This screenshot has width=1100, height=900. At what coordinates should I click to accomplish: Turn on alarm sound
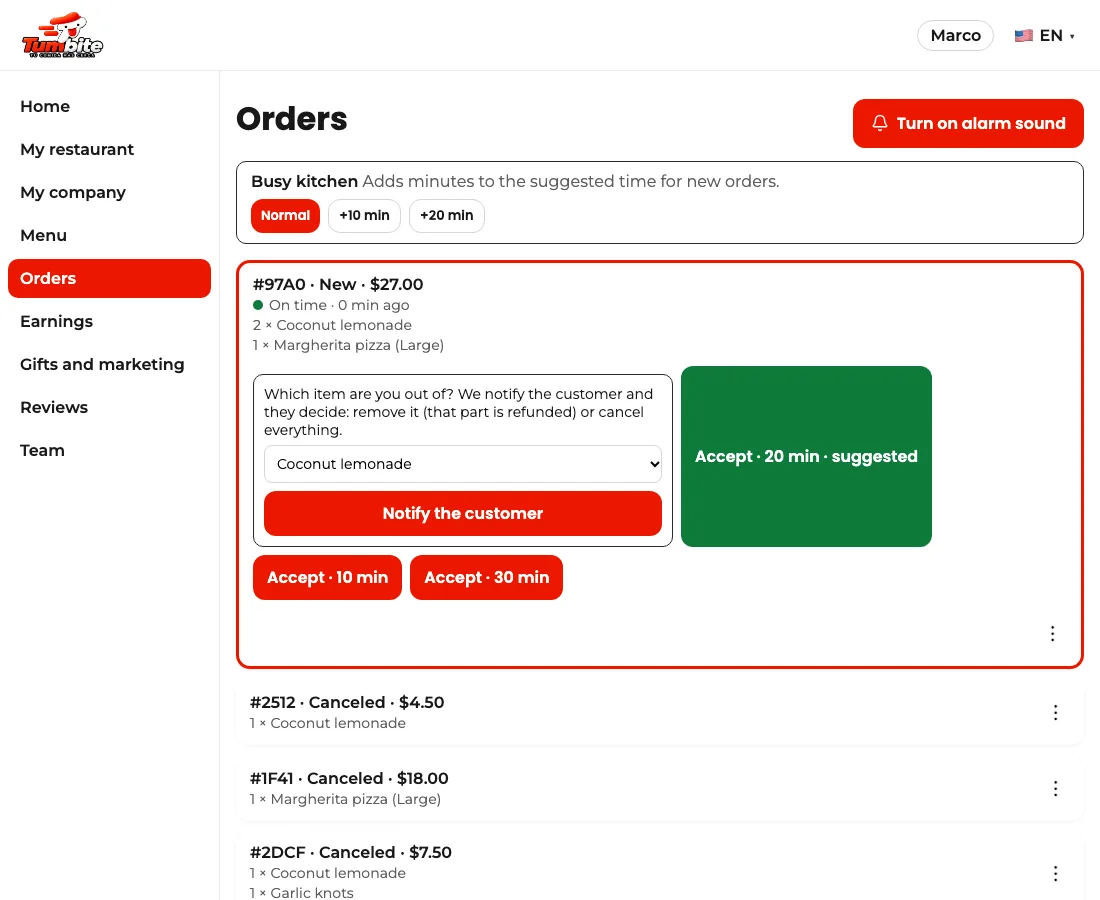[968, 123]
